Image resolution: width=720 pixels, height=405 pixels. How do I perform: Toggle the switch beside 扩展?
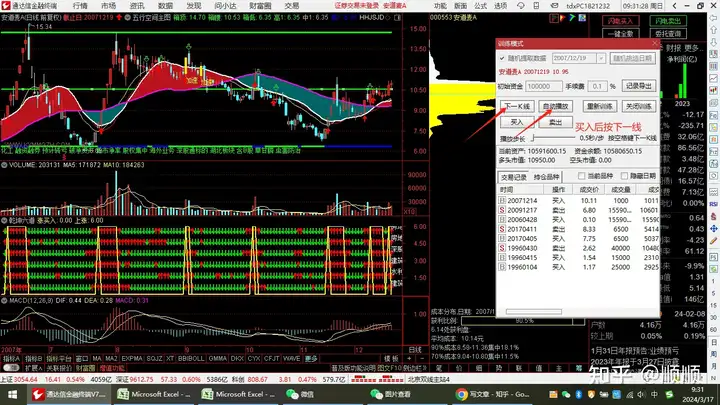pyautogui.click(x=10, y=368)
